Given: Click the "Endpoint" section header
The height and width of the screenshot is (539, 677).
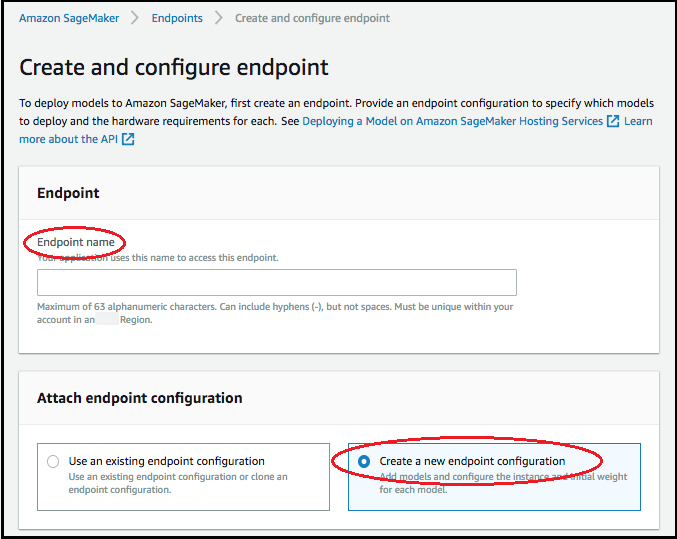Looking at the screenshot, I should pos(68,193).
